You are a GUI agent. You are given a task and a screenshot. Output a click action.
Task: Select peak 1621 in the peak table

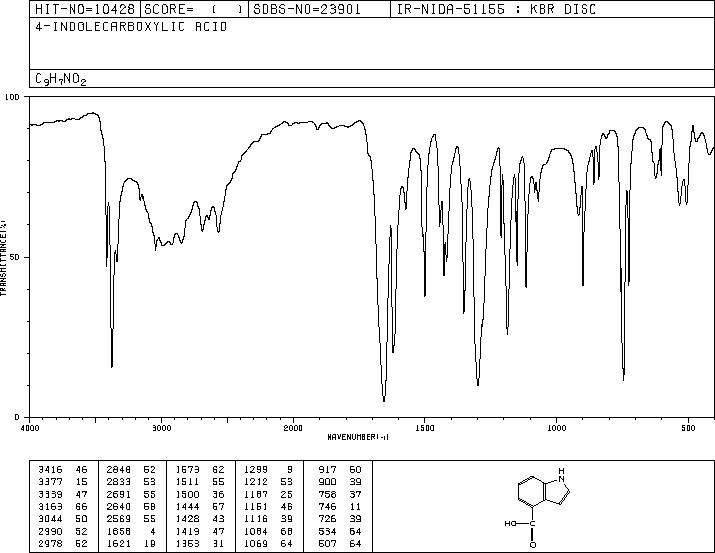(119, 544)
